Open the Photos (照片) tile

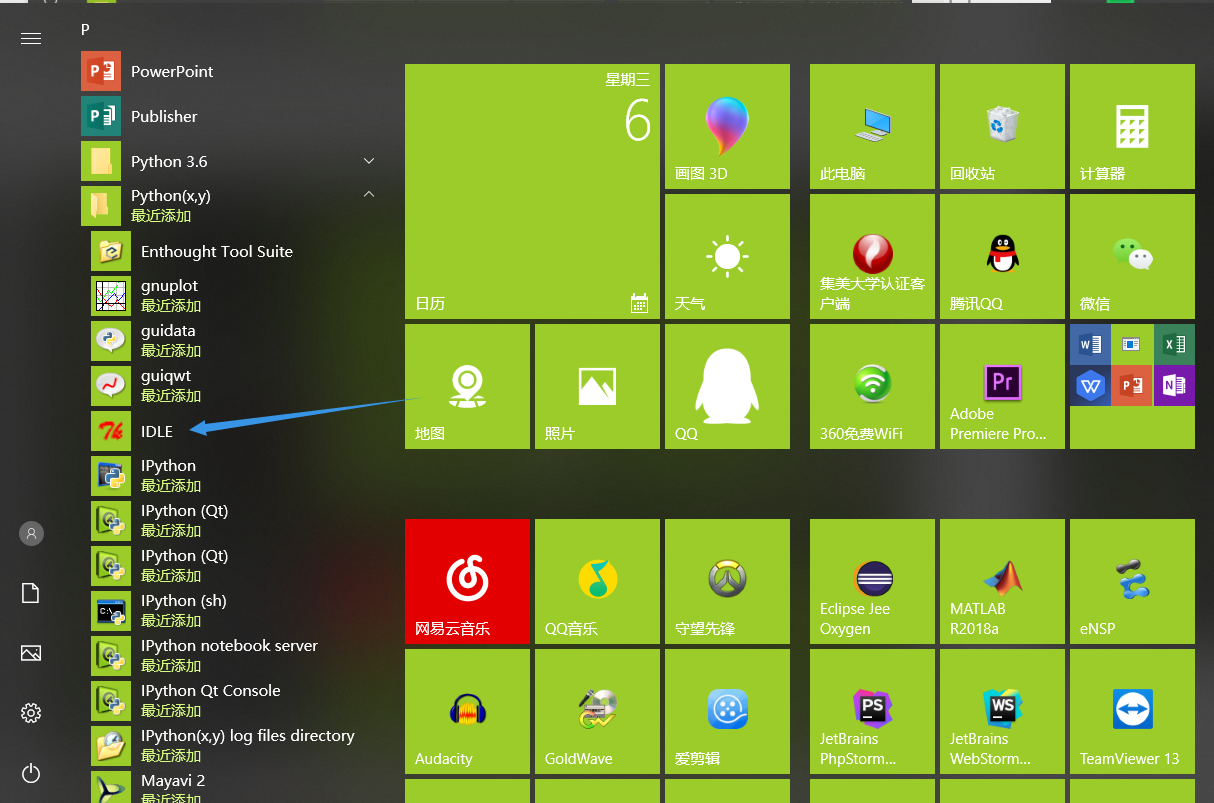(597, 386)
